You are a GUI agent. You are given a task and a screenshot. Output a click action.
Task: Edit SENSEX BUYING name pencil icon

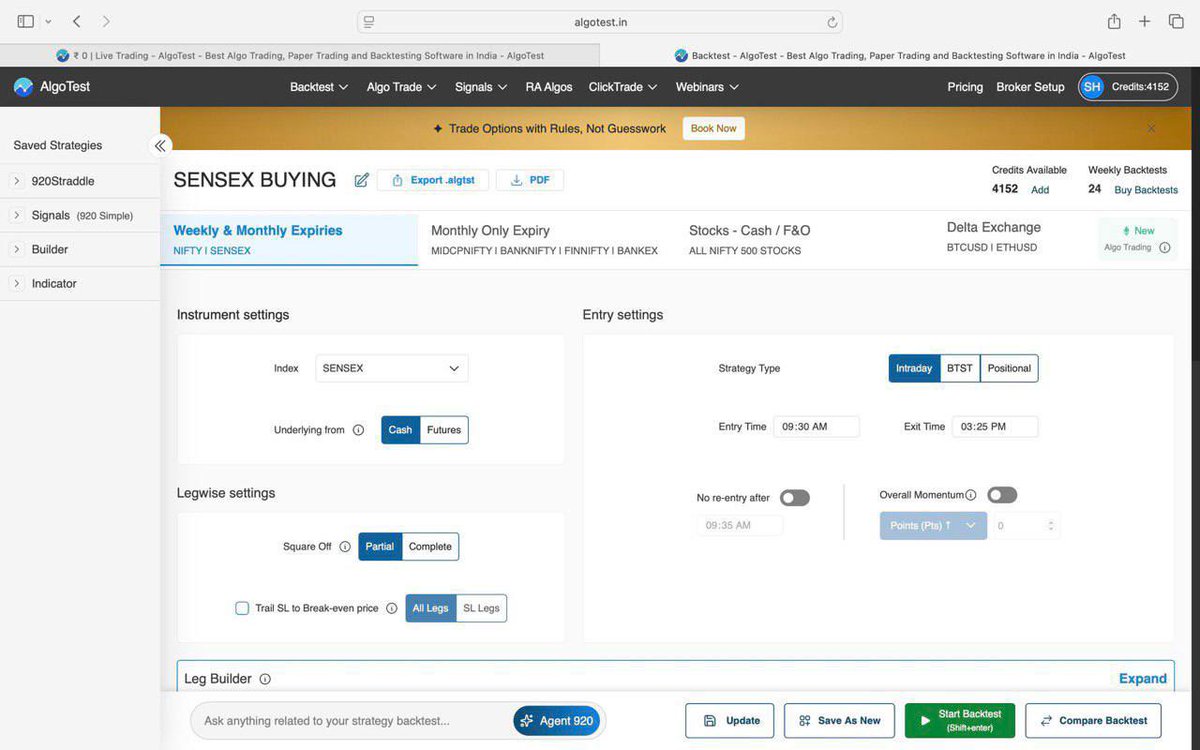point(362,180)
